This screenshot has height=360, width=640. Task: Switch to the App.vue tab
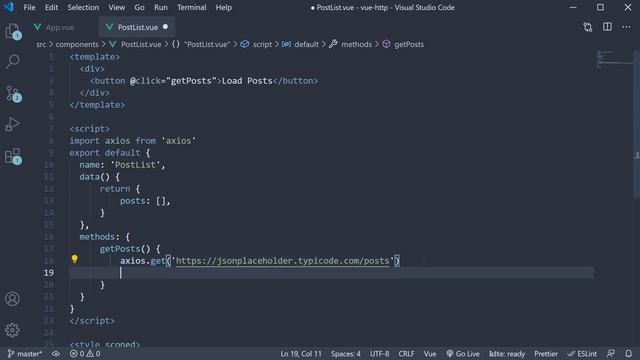click(x=60, y=27)
